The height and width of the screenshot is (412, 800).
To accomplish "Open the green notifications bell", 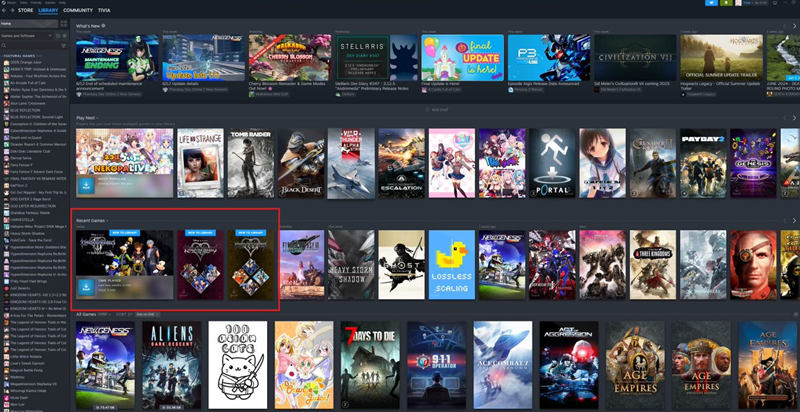I will 726,3.
